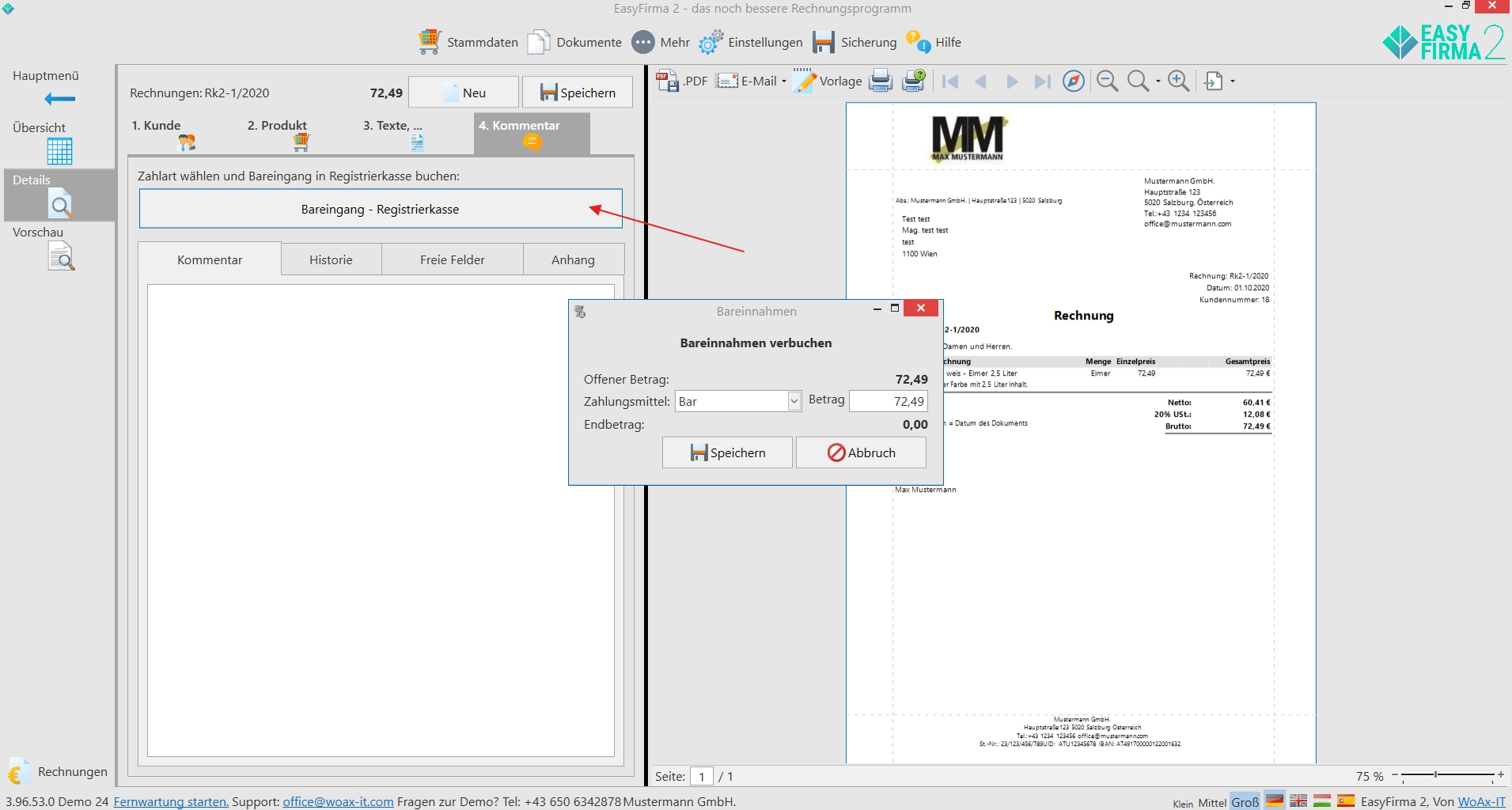Open Stammdaten from the top toolbar

(468, 43)
